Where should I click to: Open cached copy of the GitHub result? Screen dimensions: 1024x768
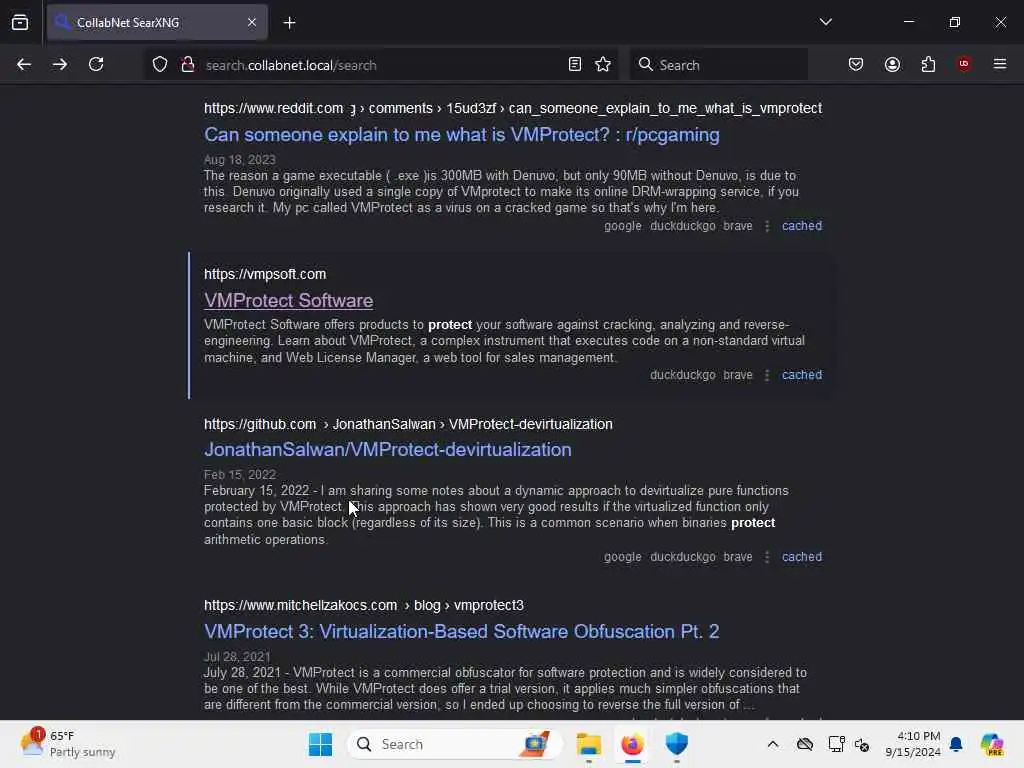(x=802, y=557)
